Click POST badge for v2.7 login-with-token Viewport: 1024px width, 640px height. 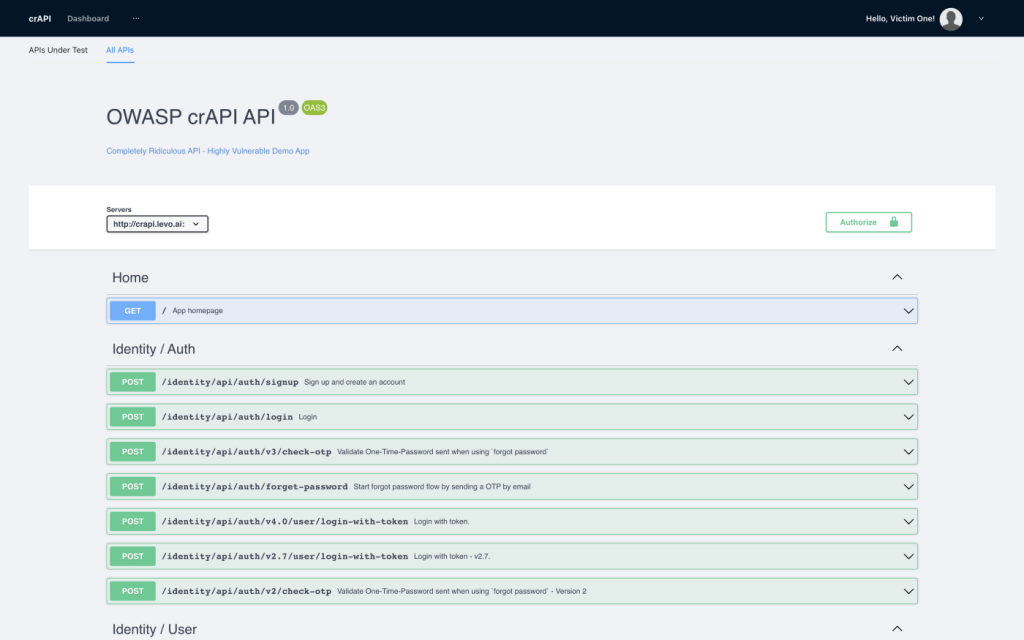pos(133,556)
